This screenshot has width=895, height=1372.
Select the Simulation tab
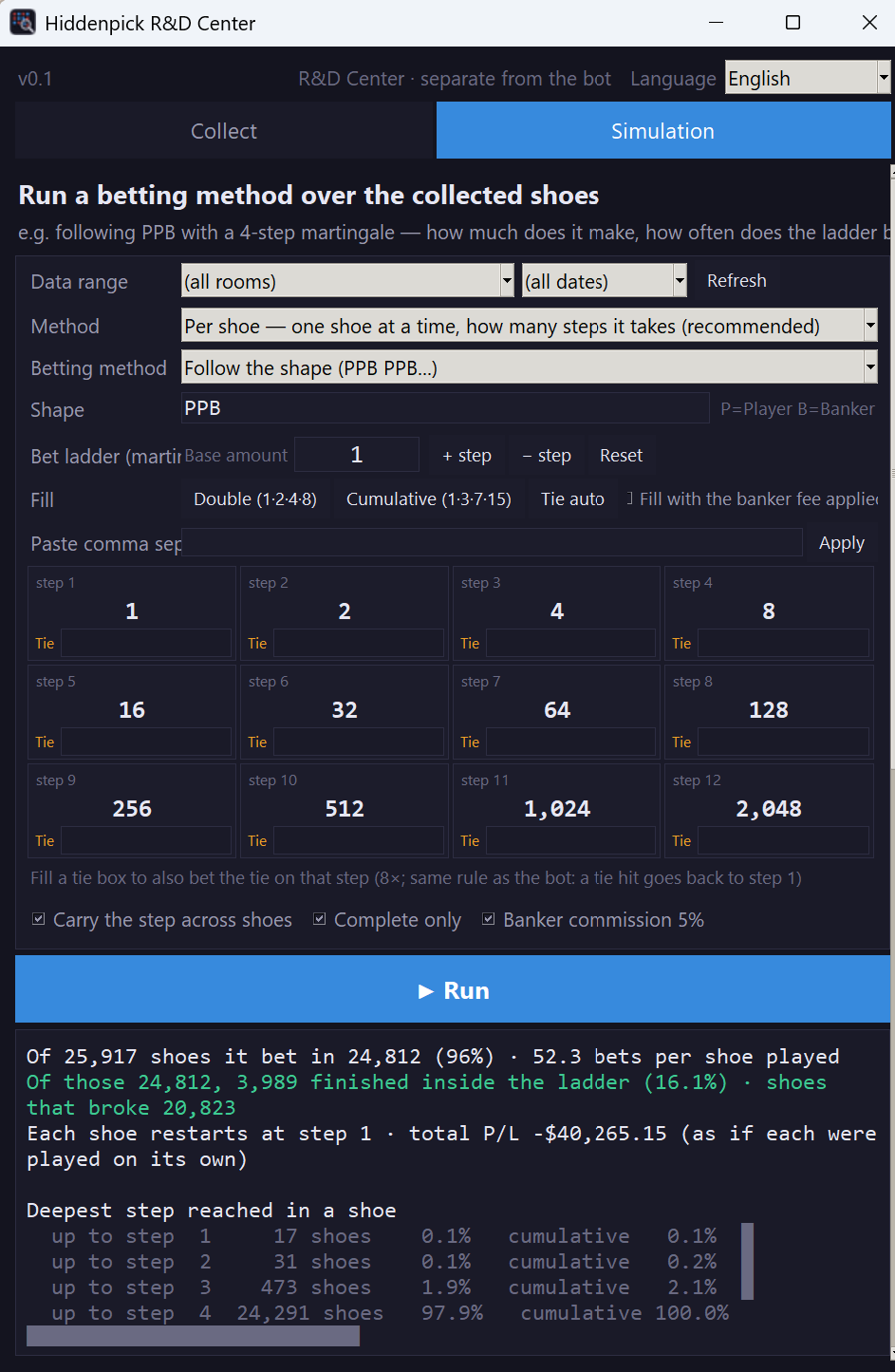662,131
